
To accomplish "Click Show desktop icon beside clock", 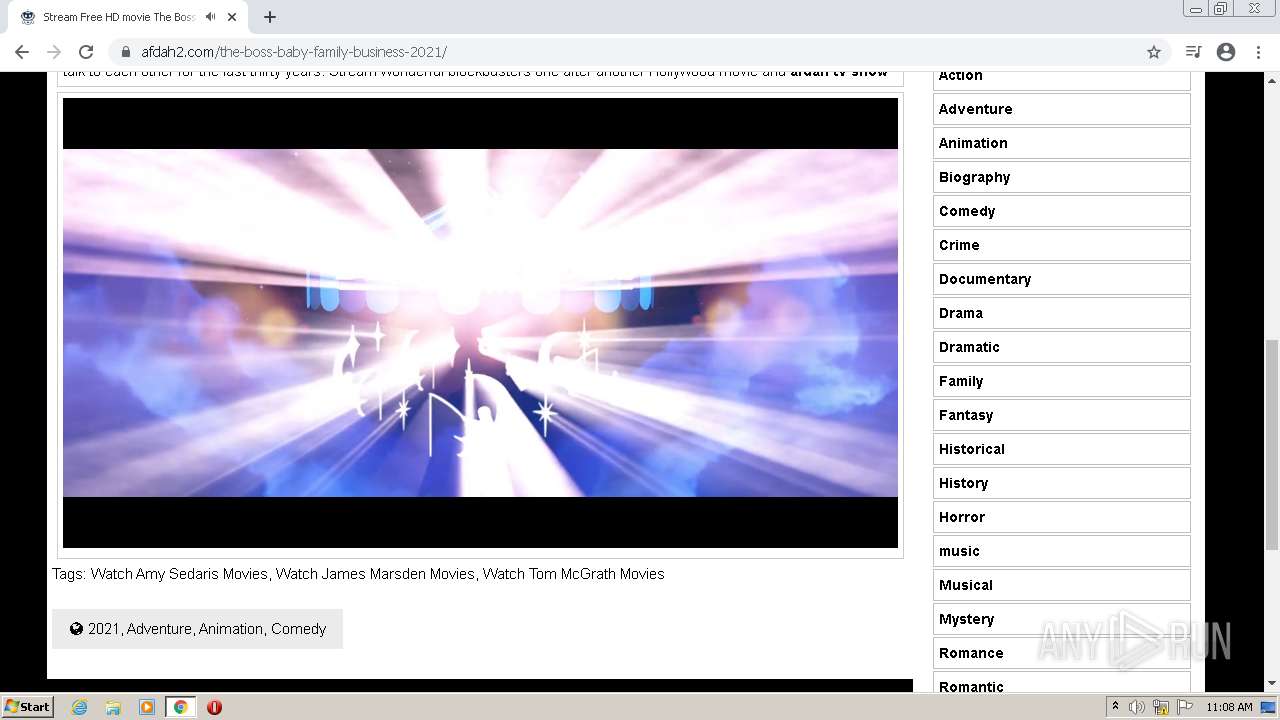I will (x=1269, y=707).
